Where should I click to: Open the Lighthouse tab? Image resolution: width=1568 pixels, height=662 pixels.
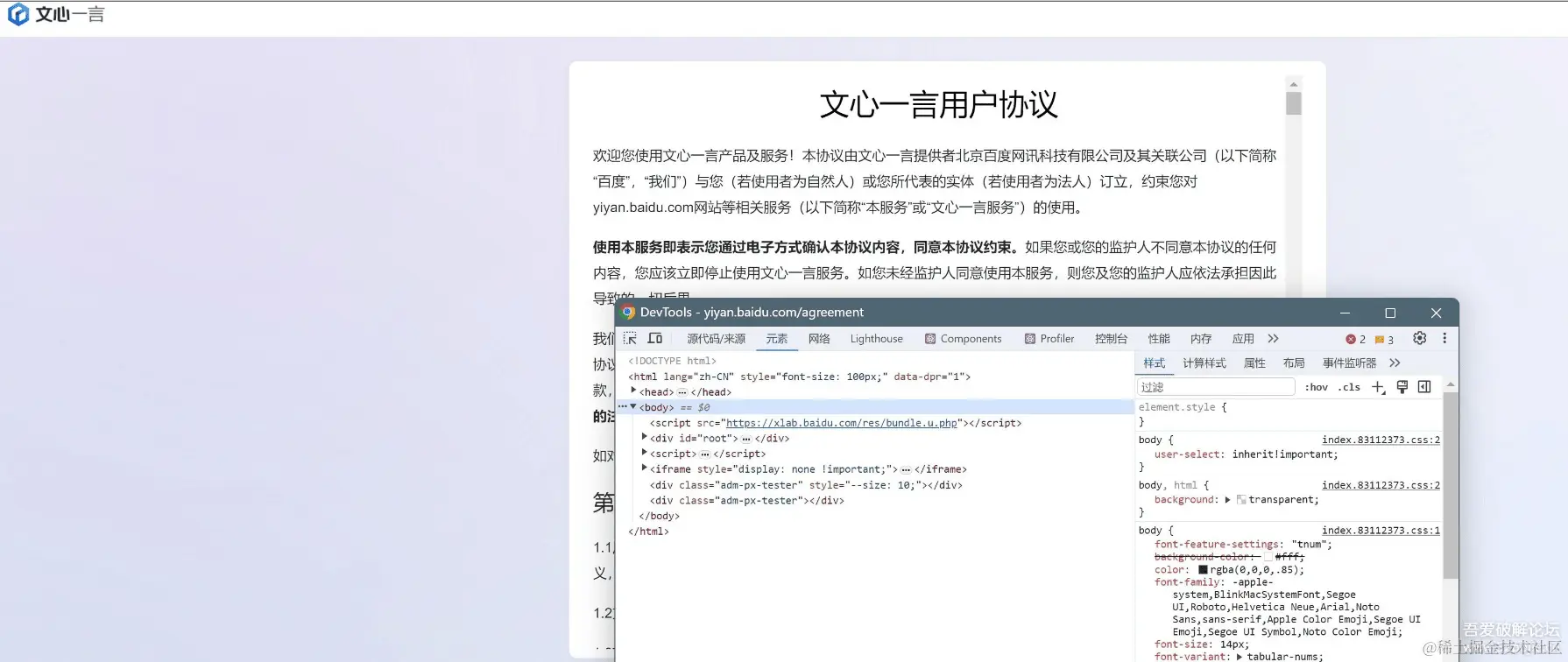[x=876, y=339]
